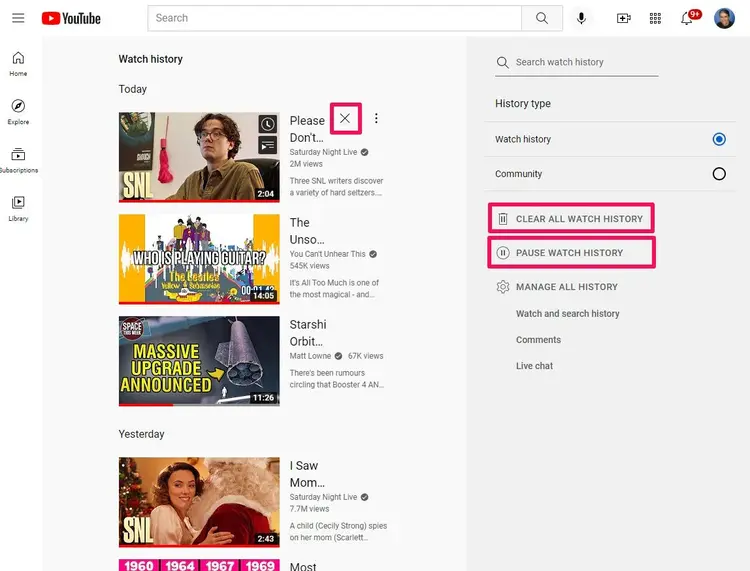Screen dimensions: 750x571
Task: Add SNL video to Watch later clock icon
Action: (268, 124)
